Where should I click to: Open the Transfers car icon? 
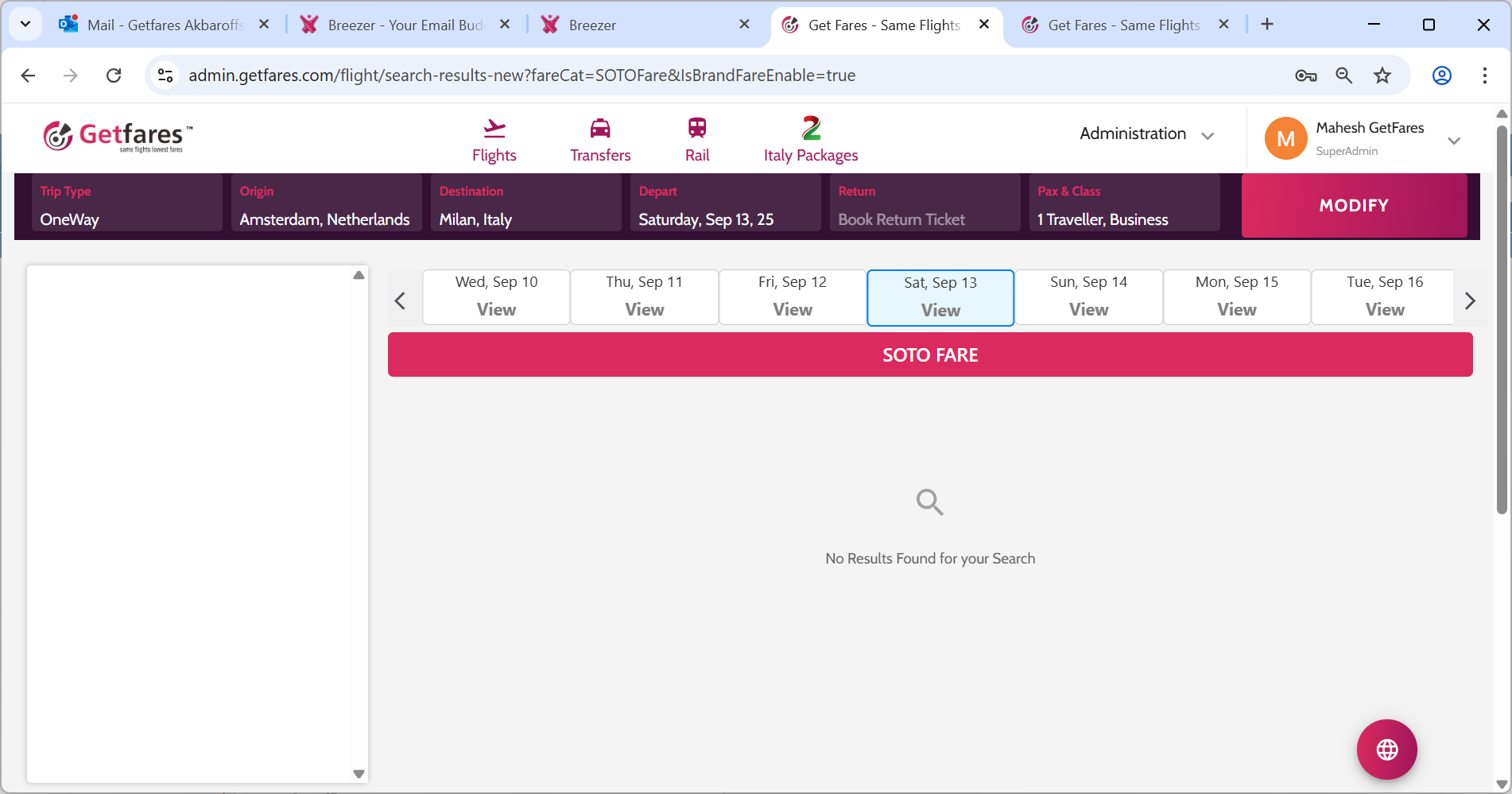[600, 128]
